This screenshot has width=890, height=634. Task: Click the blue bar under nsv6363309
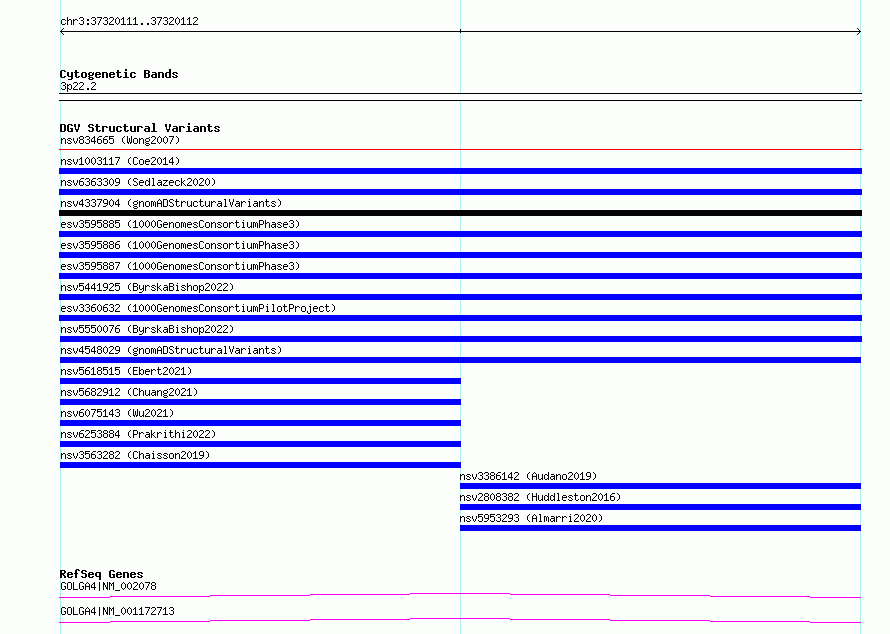[x=460, y=192]
